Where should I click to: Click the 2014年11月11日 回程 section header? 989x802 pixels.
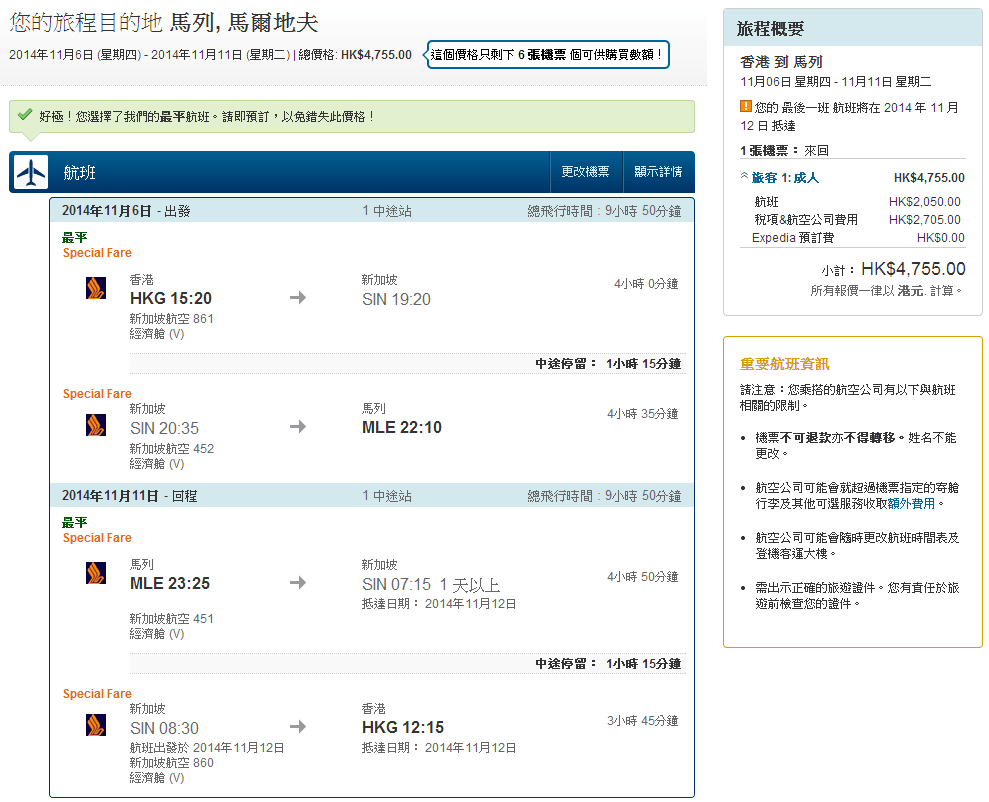coord(129,496)
